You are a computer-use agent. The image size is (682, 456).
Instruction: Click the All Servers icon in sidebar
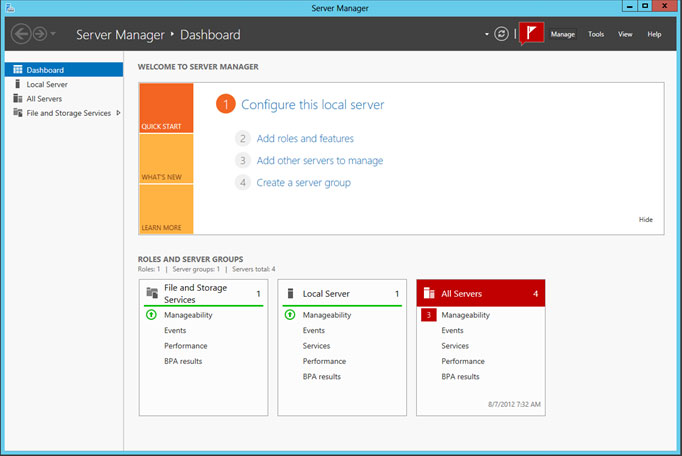point(17,98)
